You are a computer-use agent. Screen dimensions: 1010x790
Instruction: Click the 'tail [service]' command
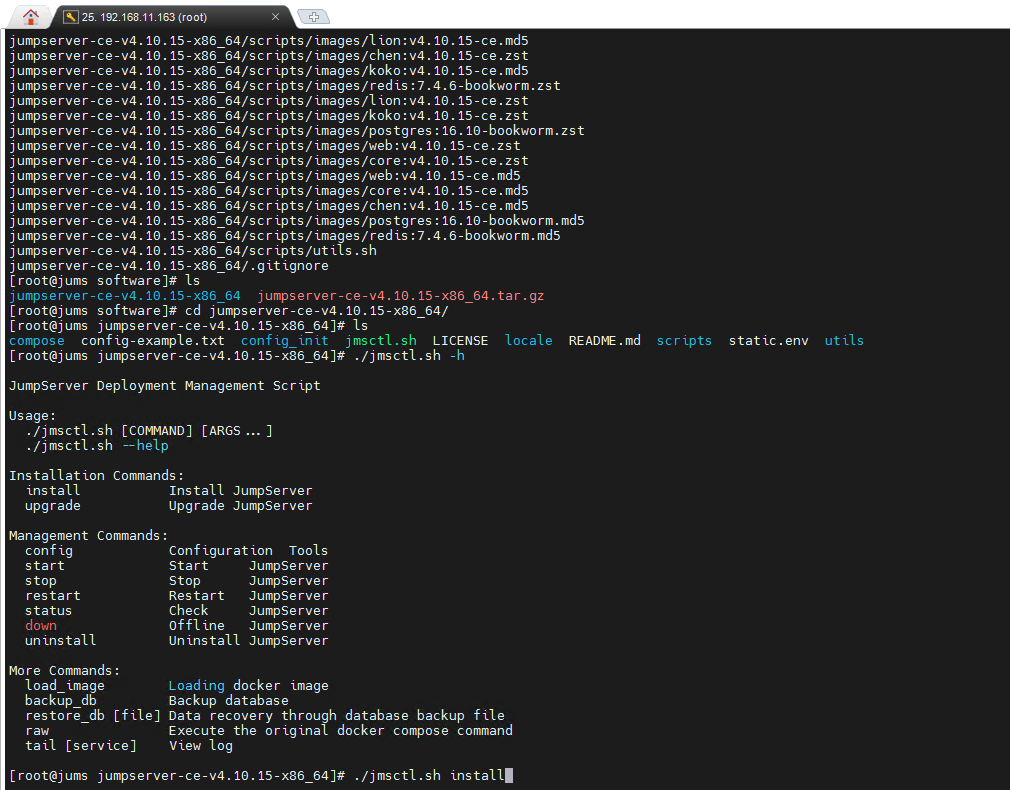[81, 746]
